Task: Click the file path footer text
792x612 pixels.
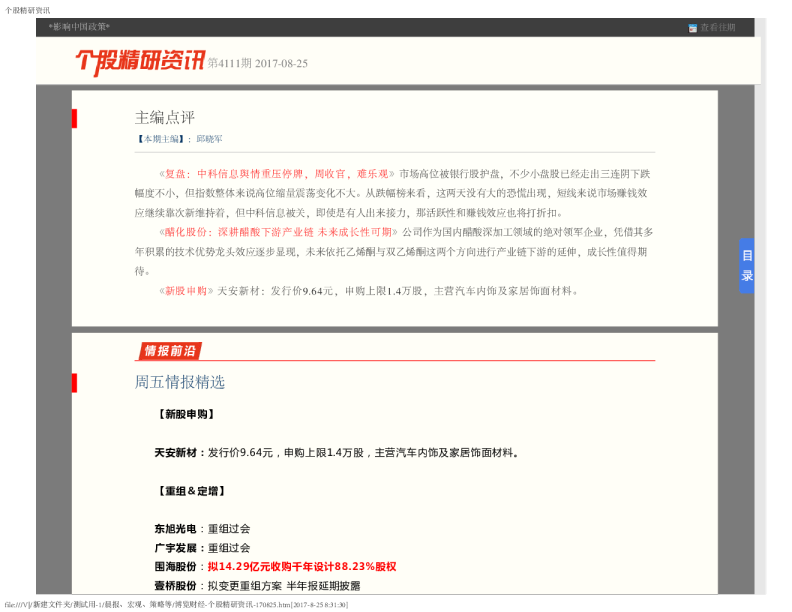Action: [176, 605]
